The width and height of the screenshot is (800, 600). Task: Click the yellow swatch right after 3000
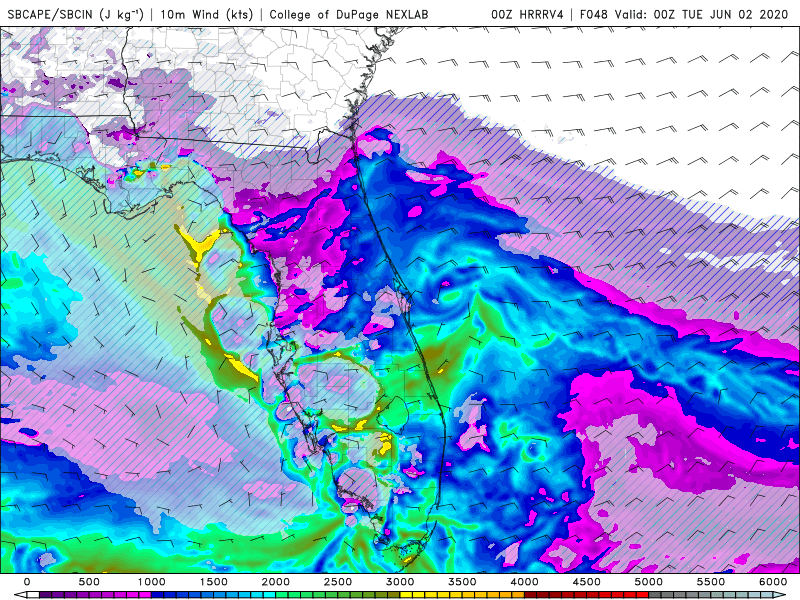(x=406, y=595)
